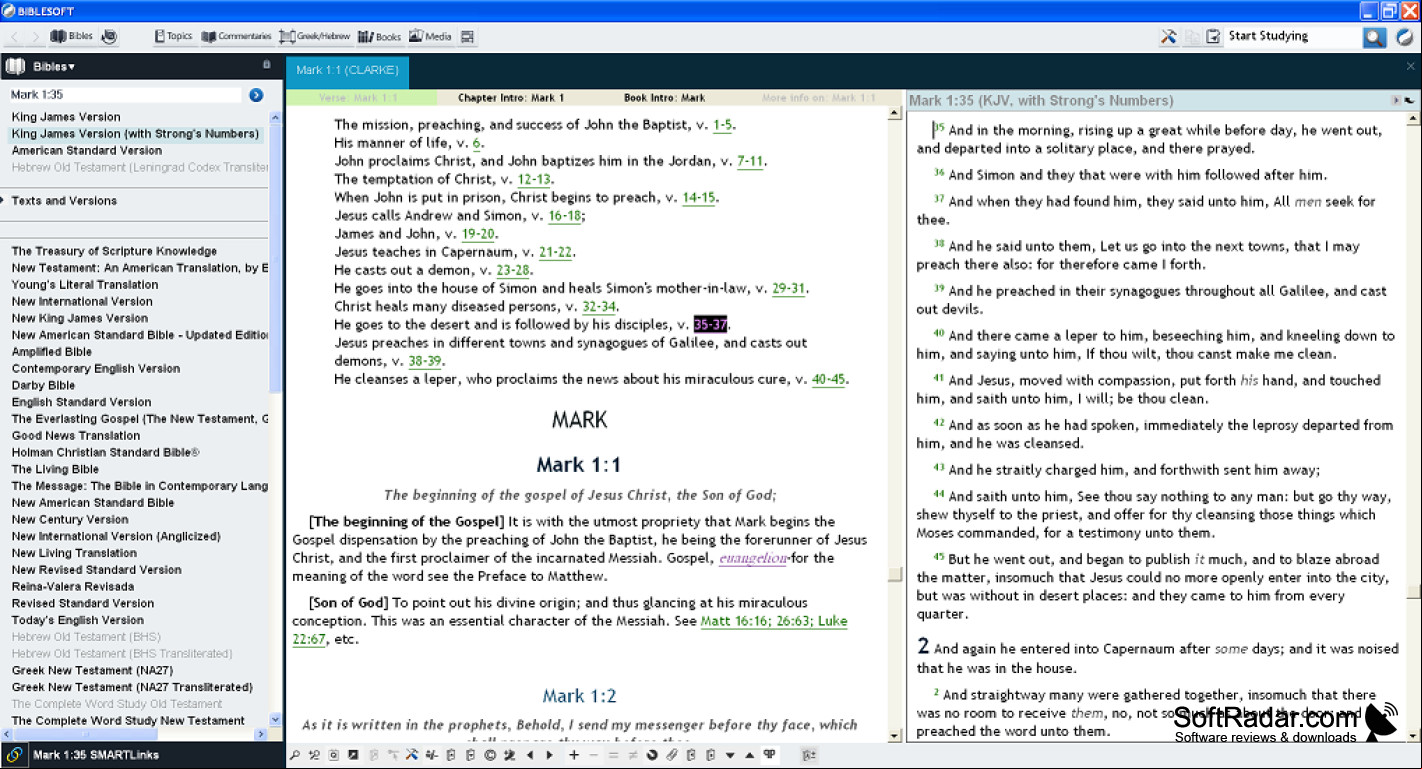The height and width of the screenshot is (769, 1422).
Task: Click the down-triangle icon in bottom toolbar
Action: click(x=731, y=755)
